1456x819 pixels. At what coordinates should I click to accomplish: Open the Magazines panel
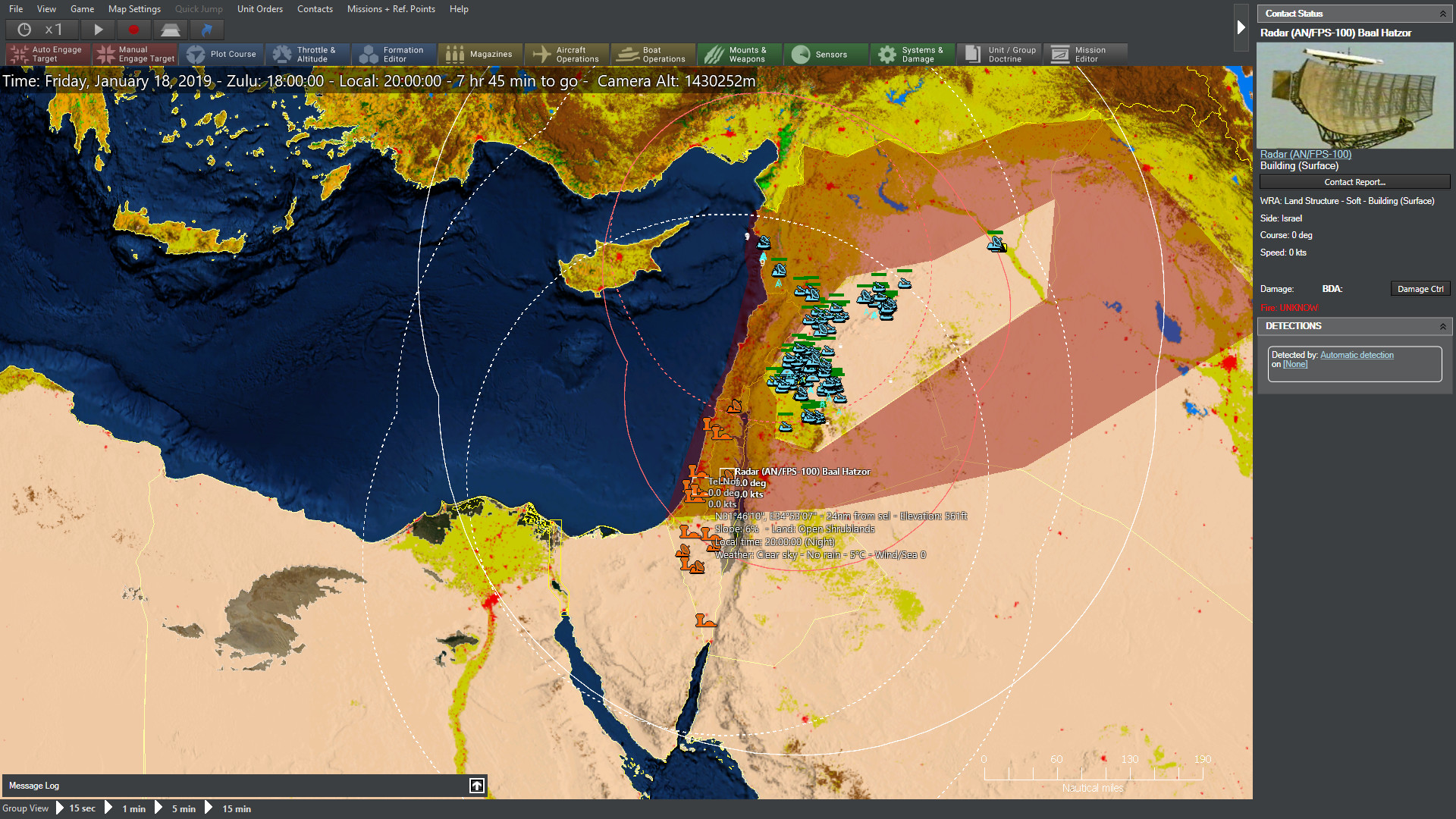click(x=480, y=54)
